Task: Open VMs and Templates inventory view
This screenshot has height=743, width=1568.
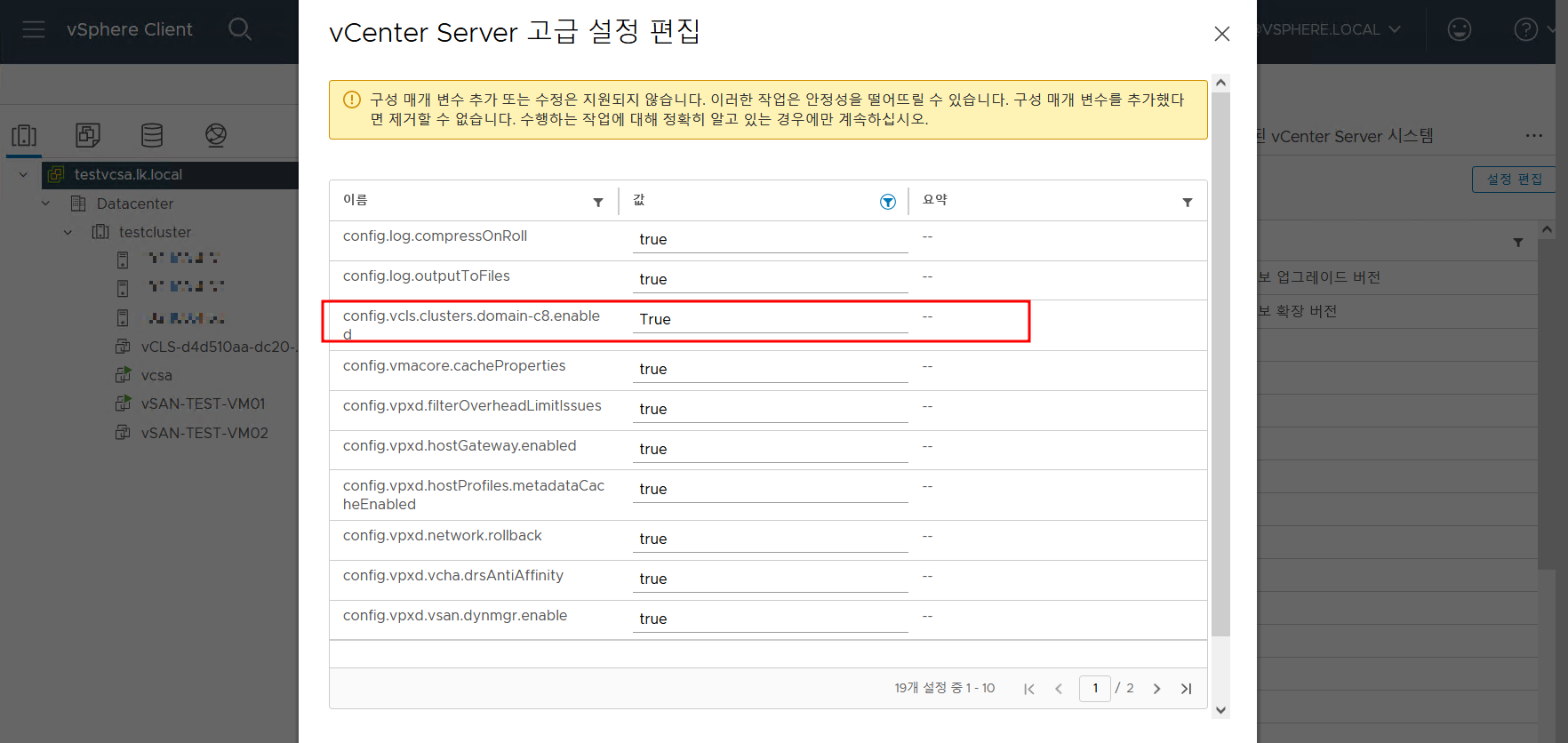Action: click(88, 135)
